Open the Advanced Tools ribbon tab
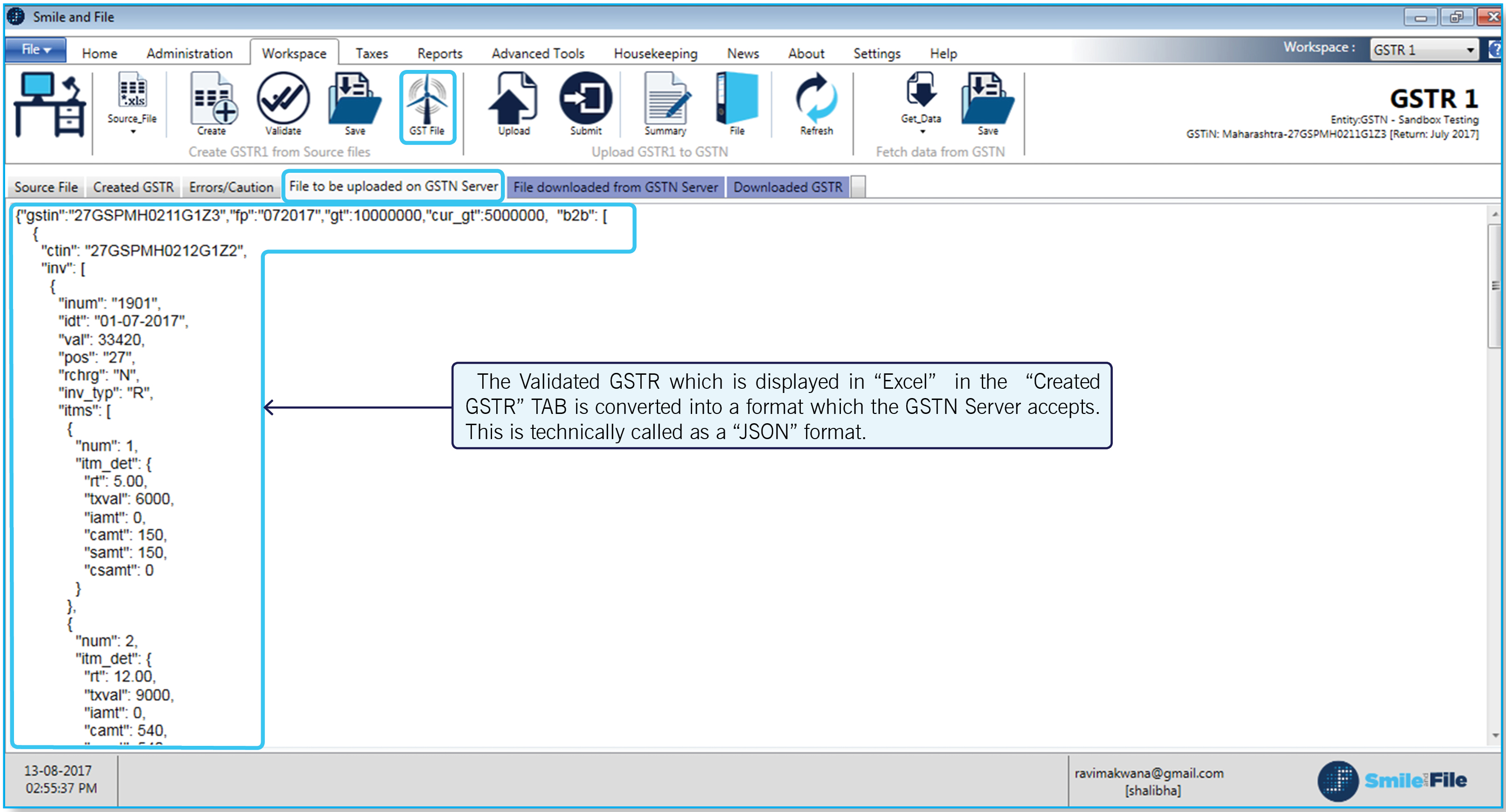 (537, 53)
